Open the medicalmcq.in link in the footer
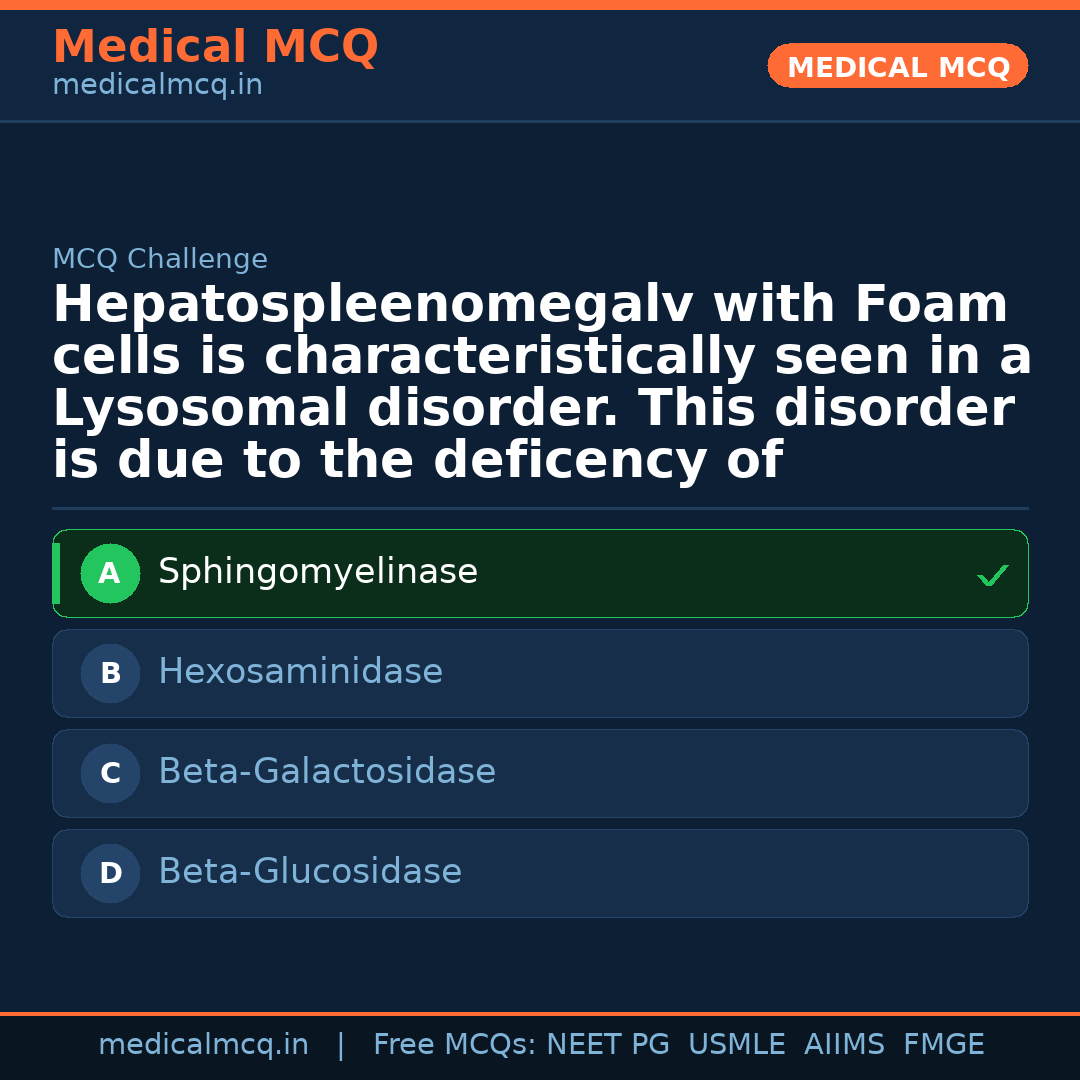This screenshot has height=1080, width=1080. 203,1045
